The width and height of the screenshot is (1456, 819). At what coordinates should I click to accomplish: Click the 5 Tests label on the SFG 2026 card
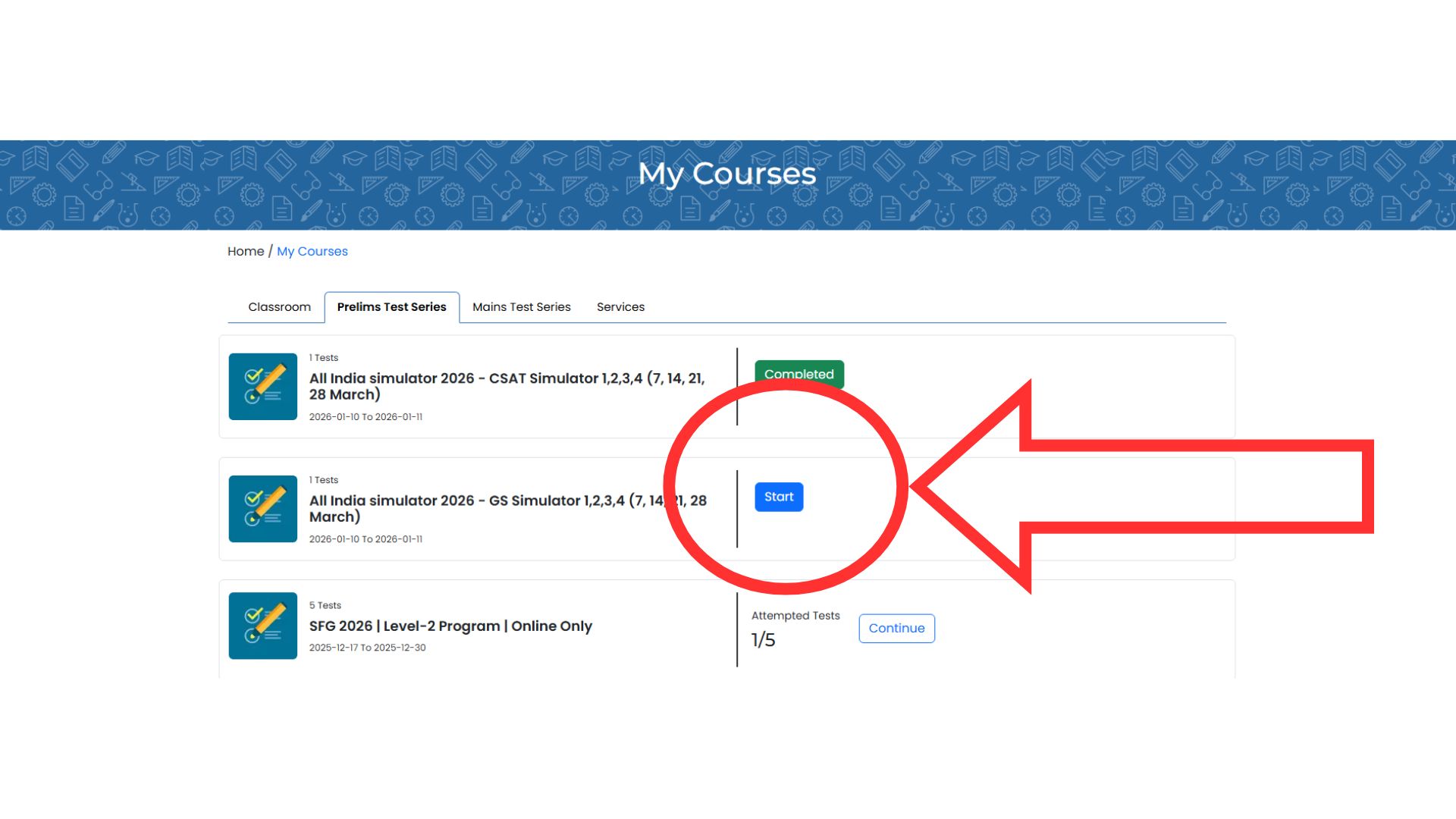tap(325, 605)
